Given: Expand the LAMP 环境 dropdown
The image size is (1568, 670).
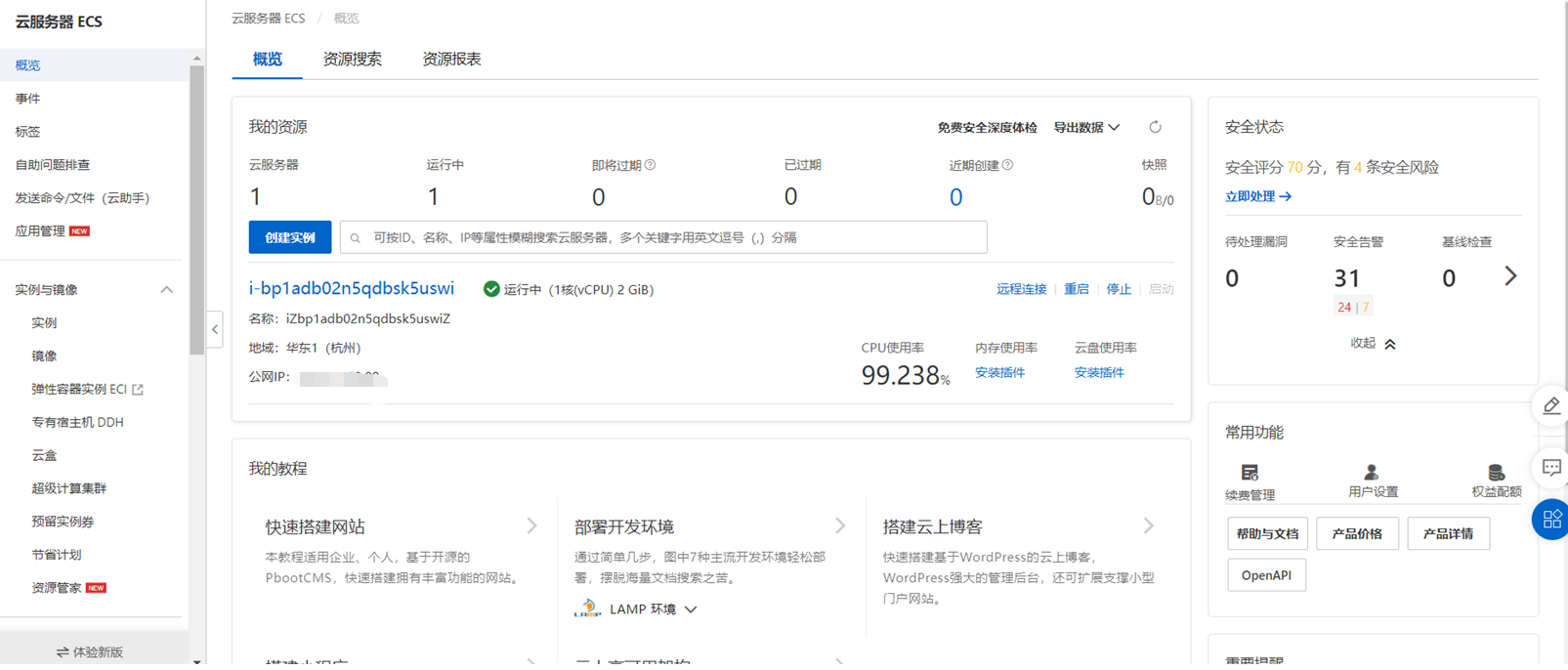Looking at the screenshot, I should (691, 609).
